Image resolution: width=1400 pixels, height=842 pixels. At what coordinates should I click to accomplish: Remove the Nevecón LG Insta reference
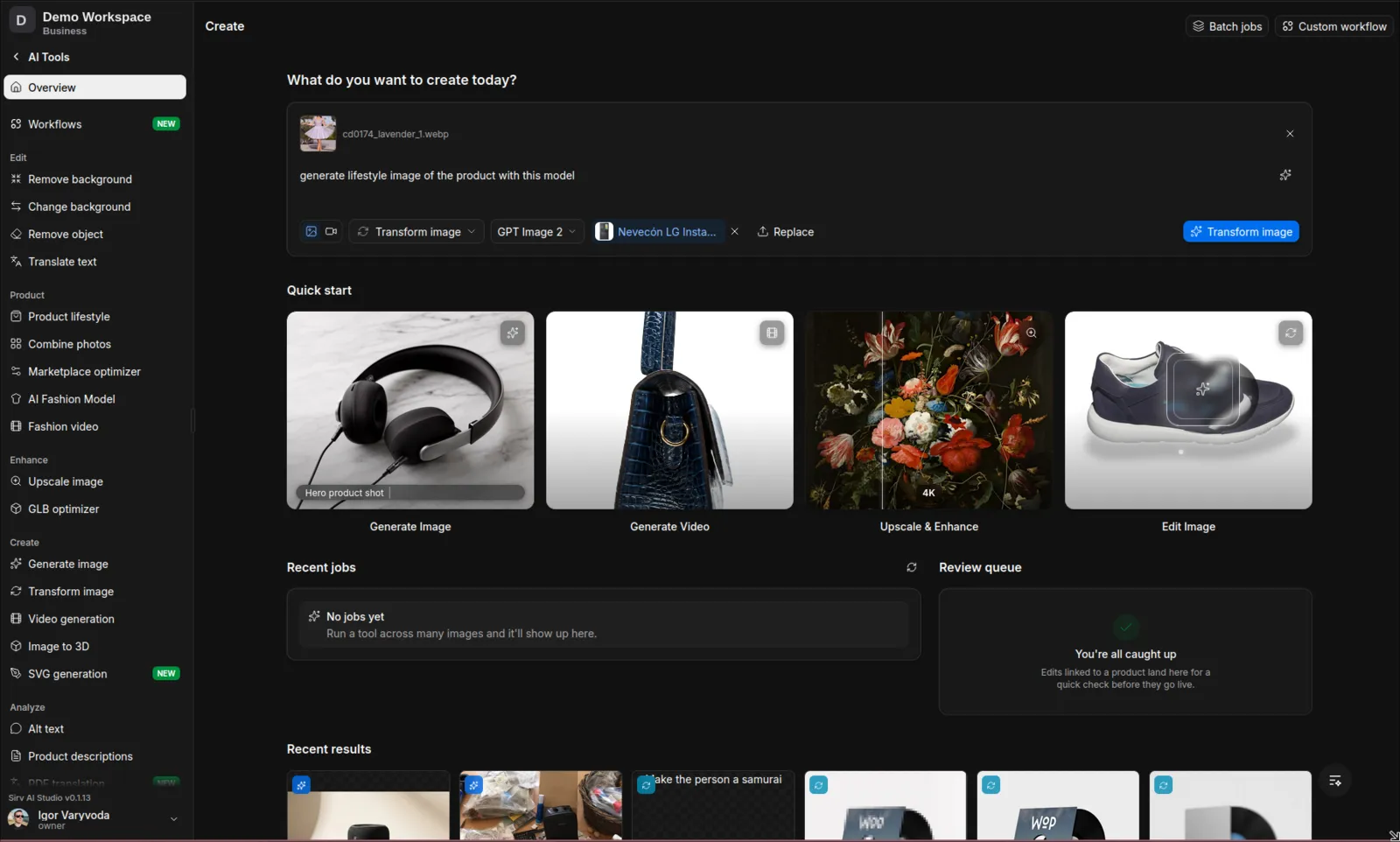coord(735,232)
